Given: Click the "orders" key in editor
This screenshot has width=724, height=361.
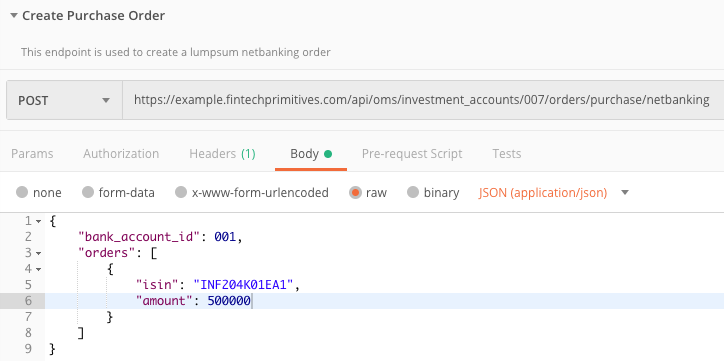Looking at the screenshot, I should [x=107, y=253].
